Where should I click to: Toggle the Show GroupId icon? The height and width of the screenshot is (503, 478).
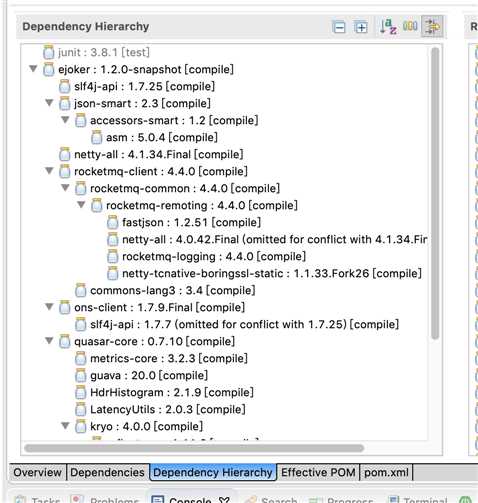click(410, 26)
